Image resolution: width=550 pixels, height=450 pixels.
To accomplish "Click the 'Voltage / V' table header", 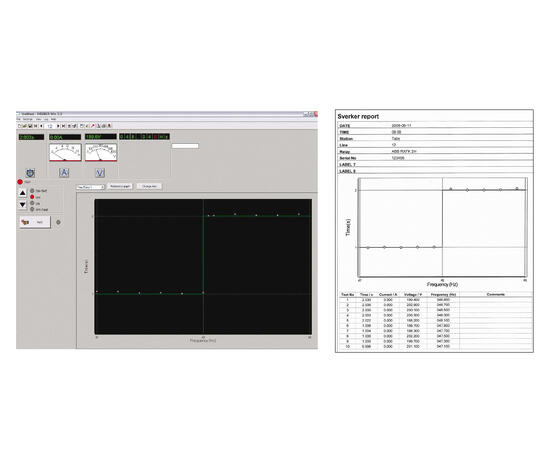I will click(412, 295).
